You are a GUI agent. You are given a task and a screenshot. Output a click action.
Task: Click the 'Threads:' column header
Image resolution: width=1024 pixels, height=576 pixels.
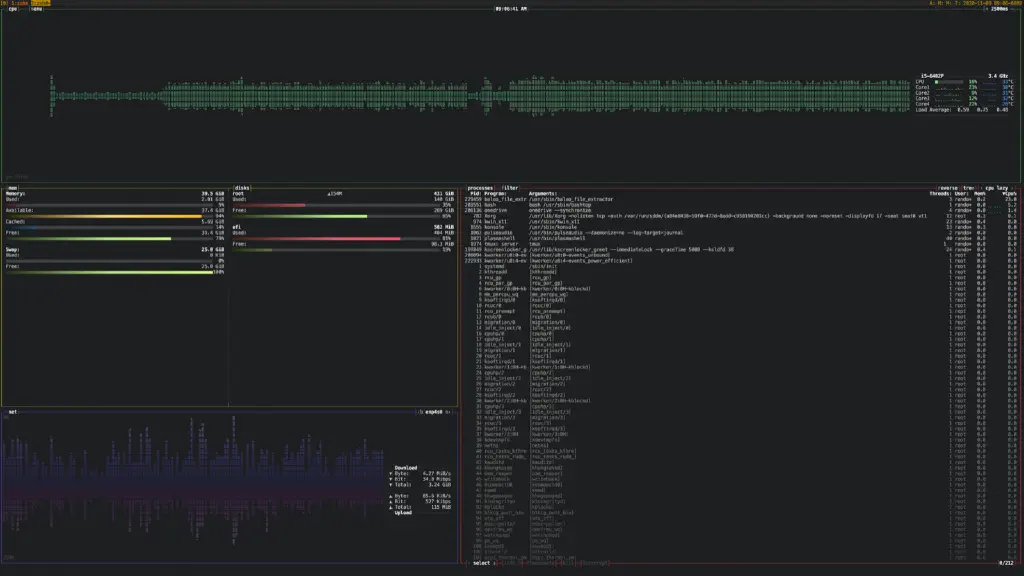pos(940,194)
